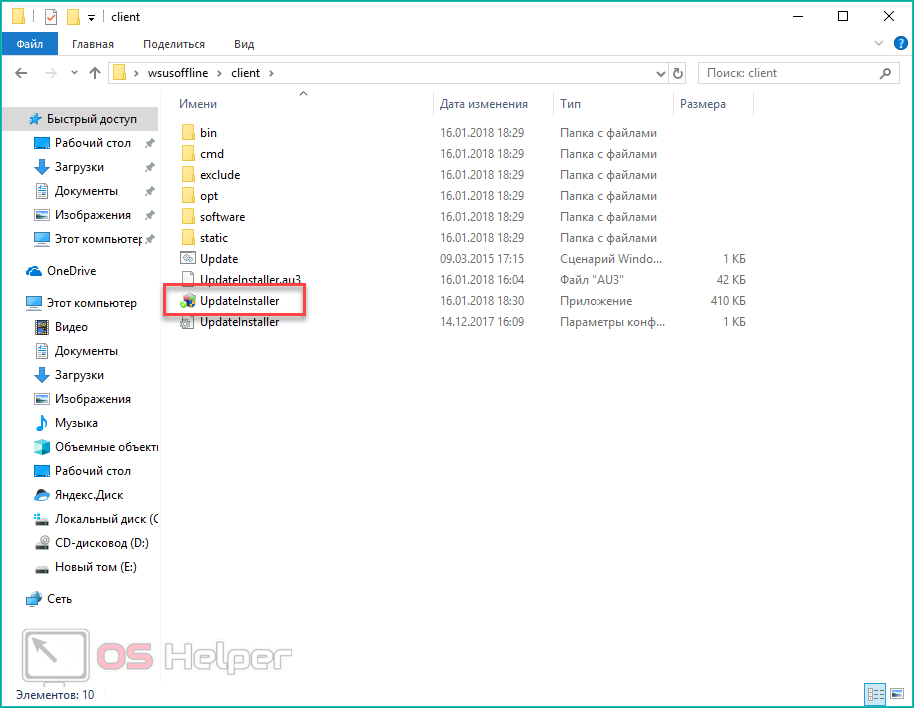The height and width of the screenshot is (708, 914).
Task: Select the cmd folder icon
Action: pos(188,153)
